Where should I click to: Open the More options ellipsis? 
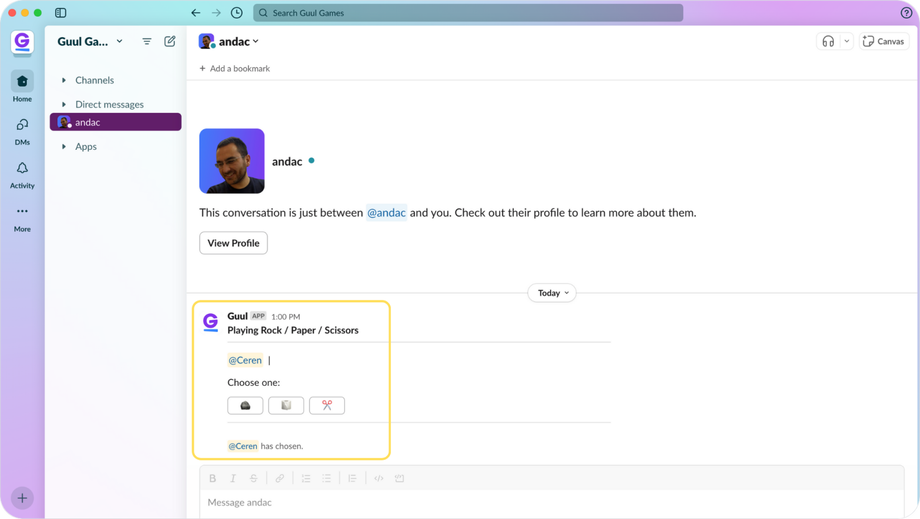(x=22, y=218)
